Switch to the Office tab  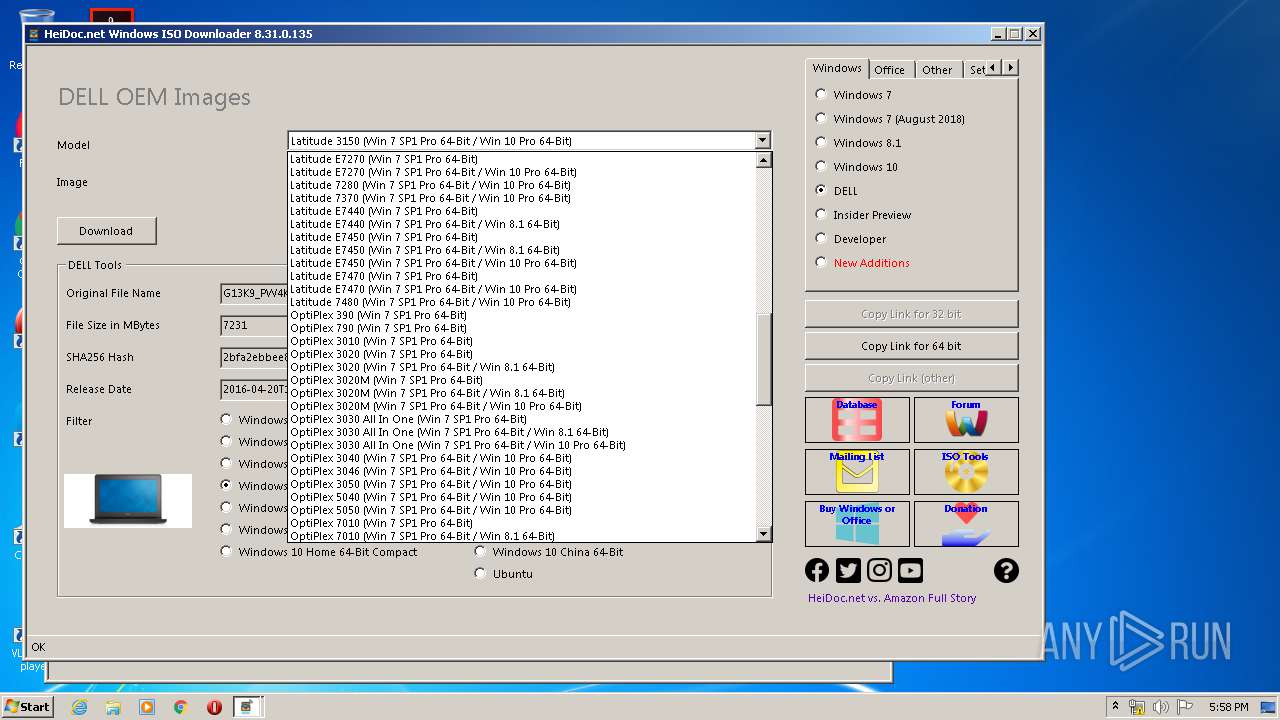(x=889, y=70)
